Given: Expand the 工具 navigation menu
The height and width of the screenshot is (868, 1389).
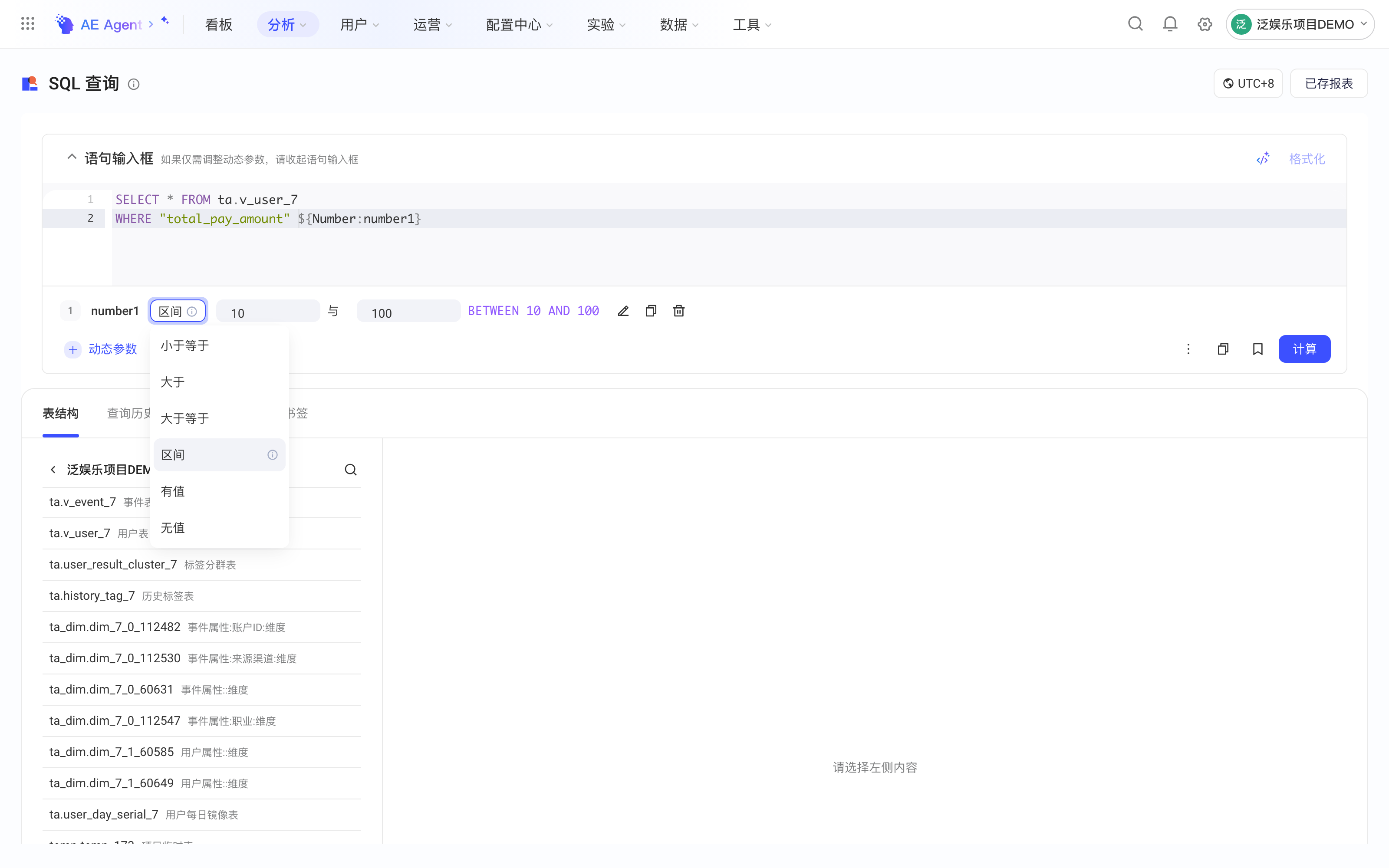Looking at the screenshot, I should coord(753,24).
